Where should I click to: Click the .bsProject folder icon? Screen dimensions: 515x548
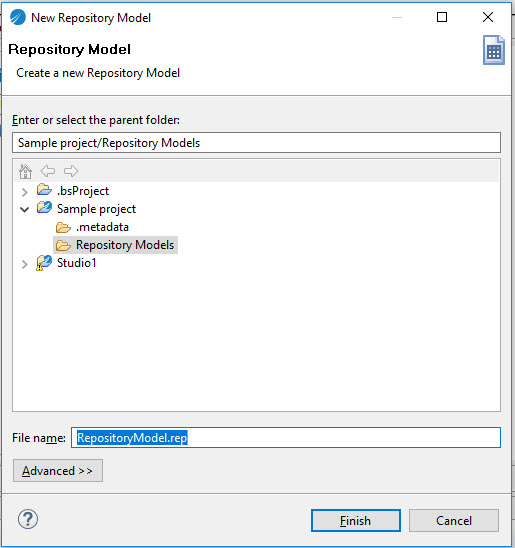point(44,190)
